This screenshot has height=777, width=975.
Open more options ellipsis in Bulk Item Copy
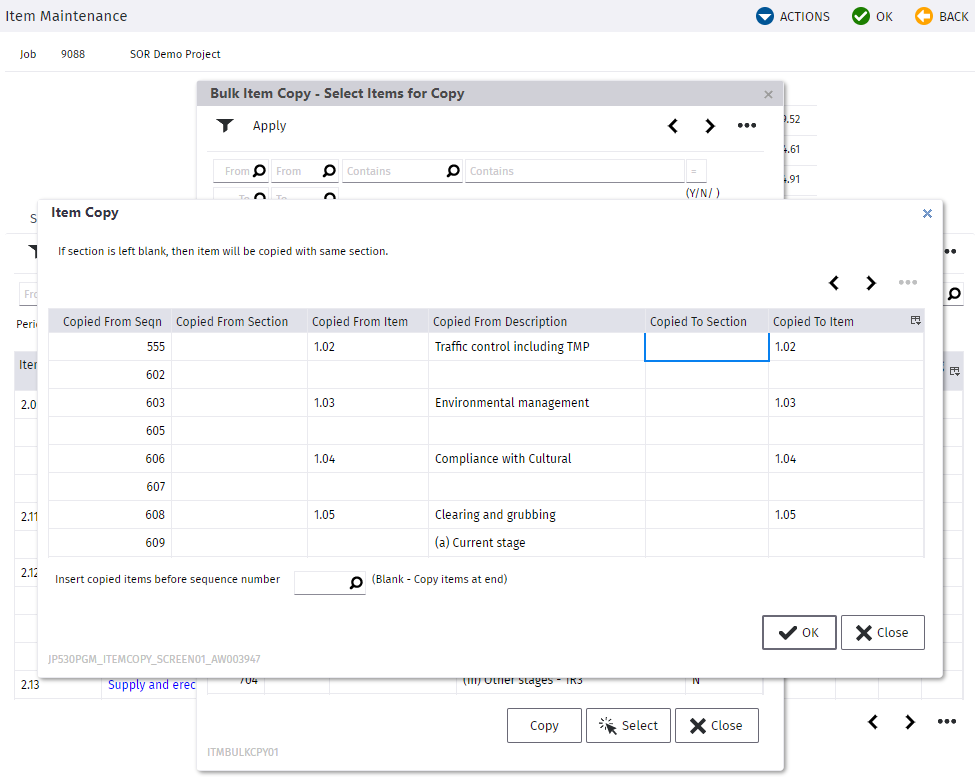[747, 126]
